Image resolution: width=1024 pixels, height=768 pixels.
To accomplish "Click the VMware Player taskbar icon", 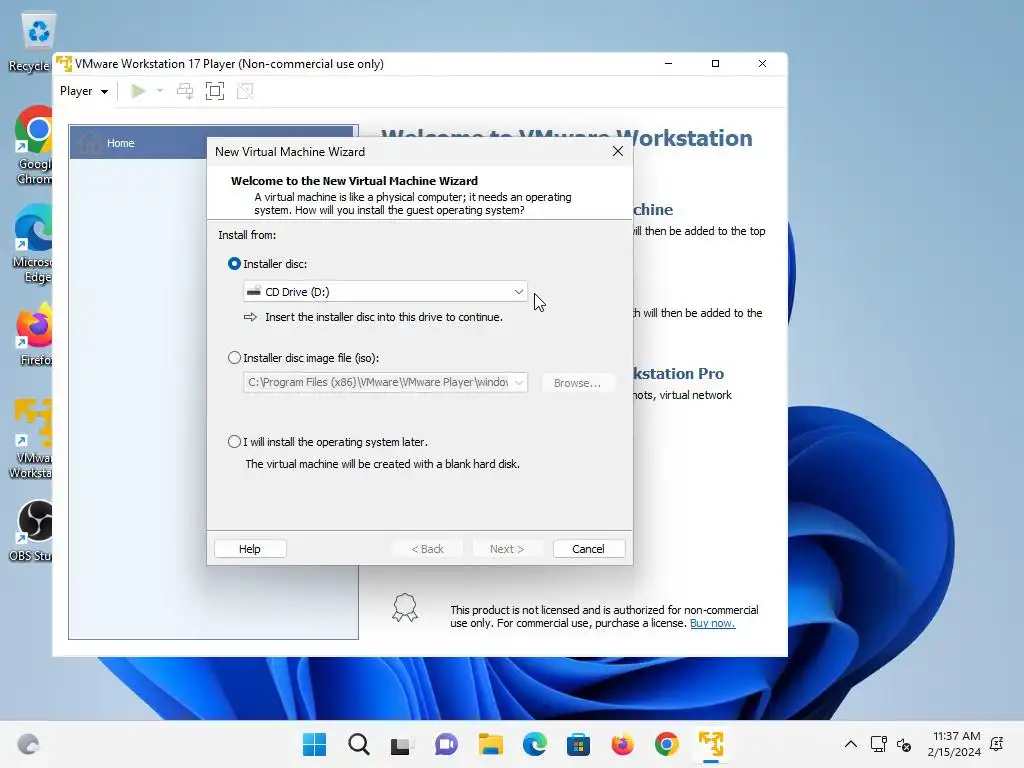I will click(711, 744).
